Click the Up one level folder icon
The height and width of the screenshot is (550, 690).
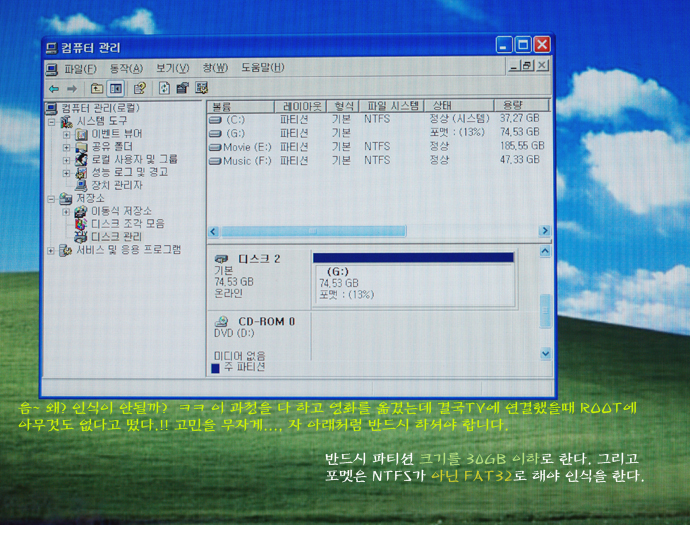tap(97, 88)
